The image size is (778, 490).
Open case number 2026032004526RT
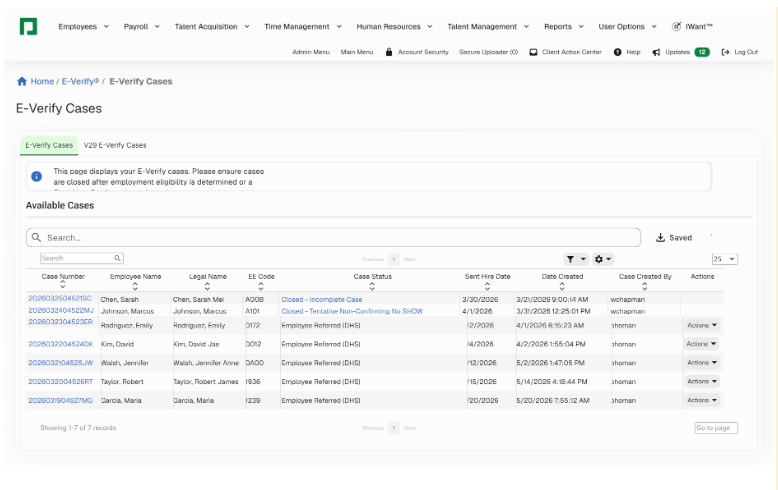tap(61, 381)
